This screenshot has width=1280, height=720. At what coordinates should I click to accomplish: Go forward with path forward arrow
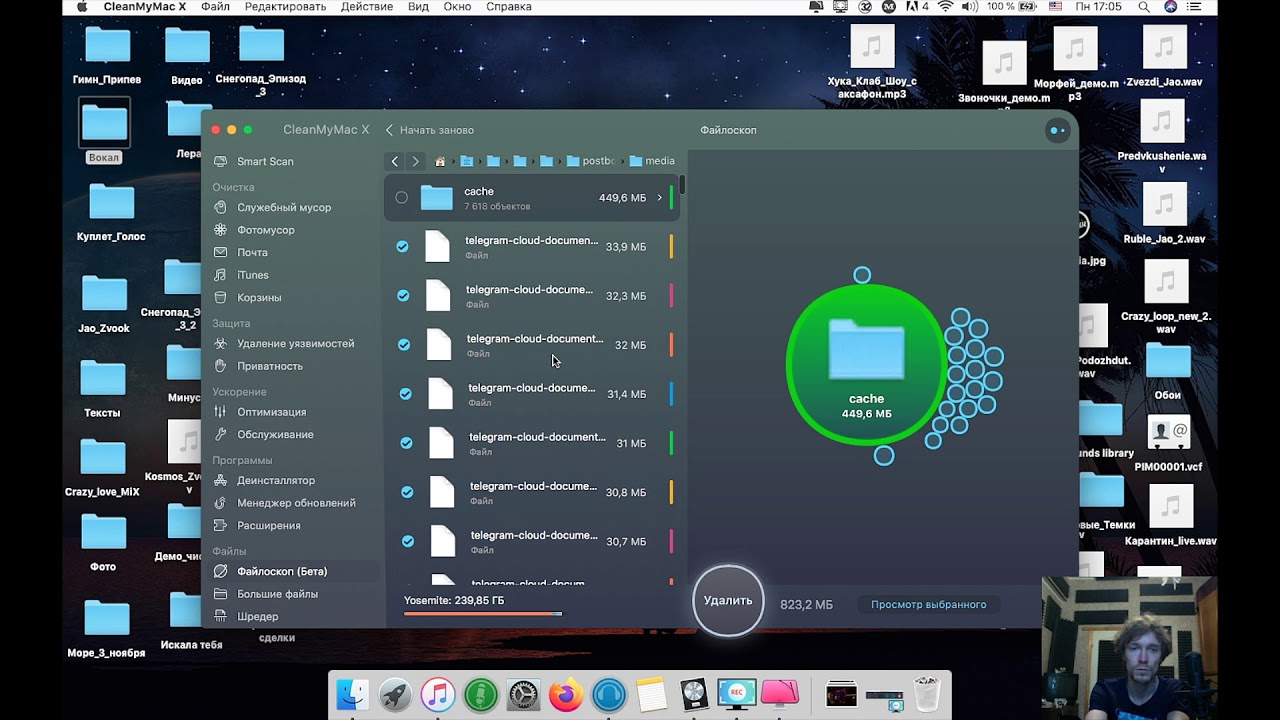tap(415, 161)
